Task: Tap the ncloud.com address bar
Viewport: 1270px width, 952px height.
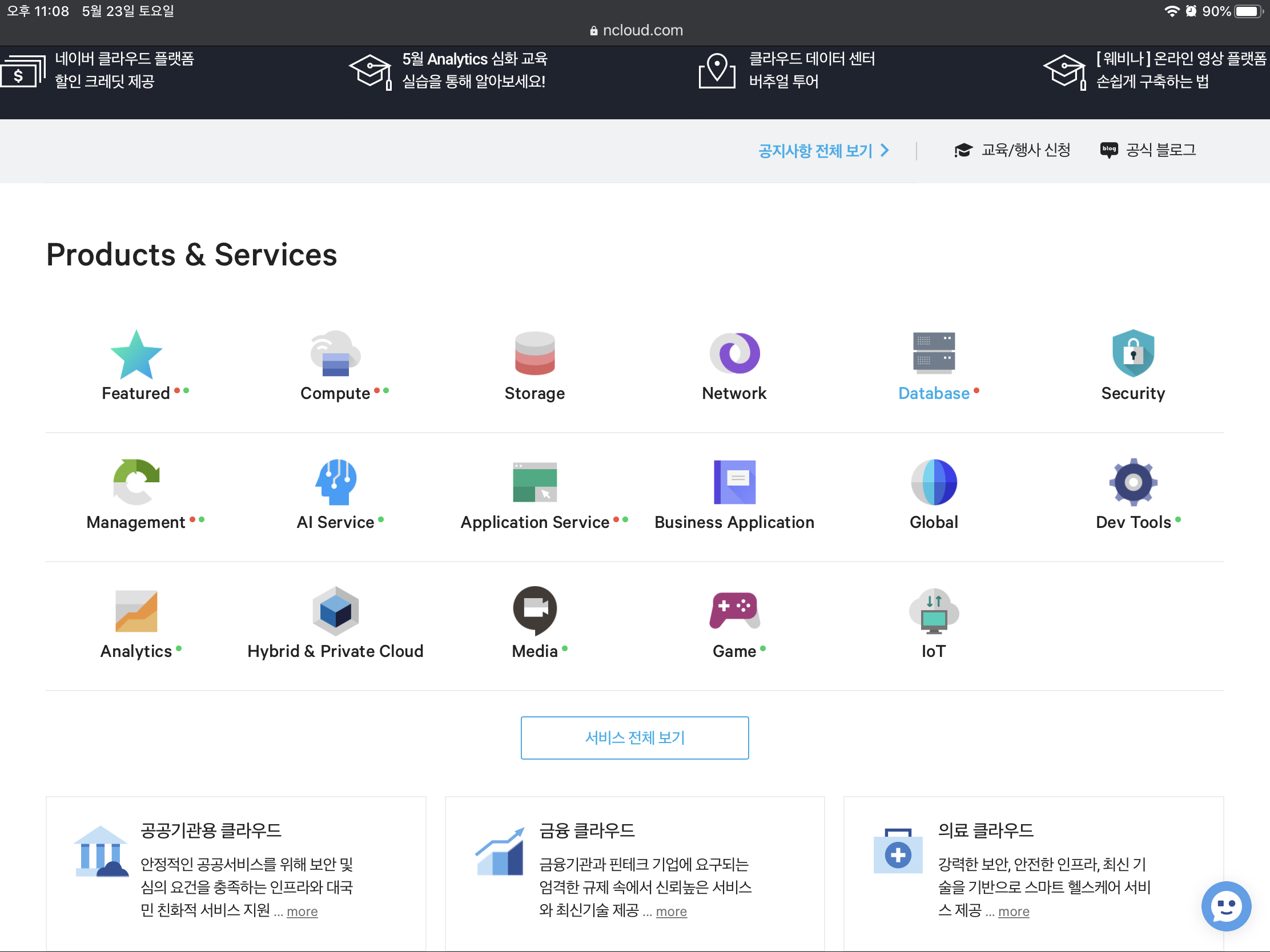Action: pyautogui.click(x=635, y=30)
